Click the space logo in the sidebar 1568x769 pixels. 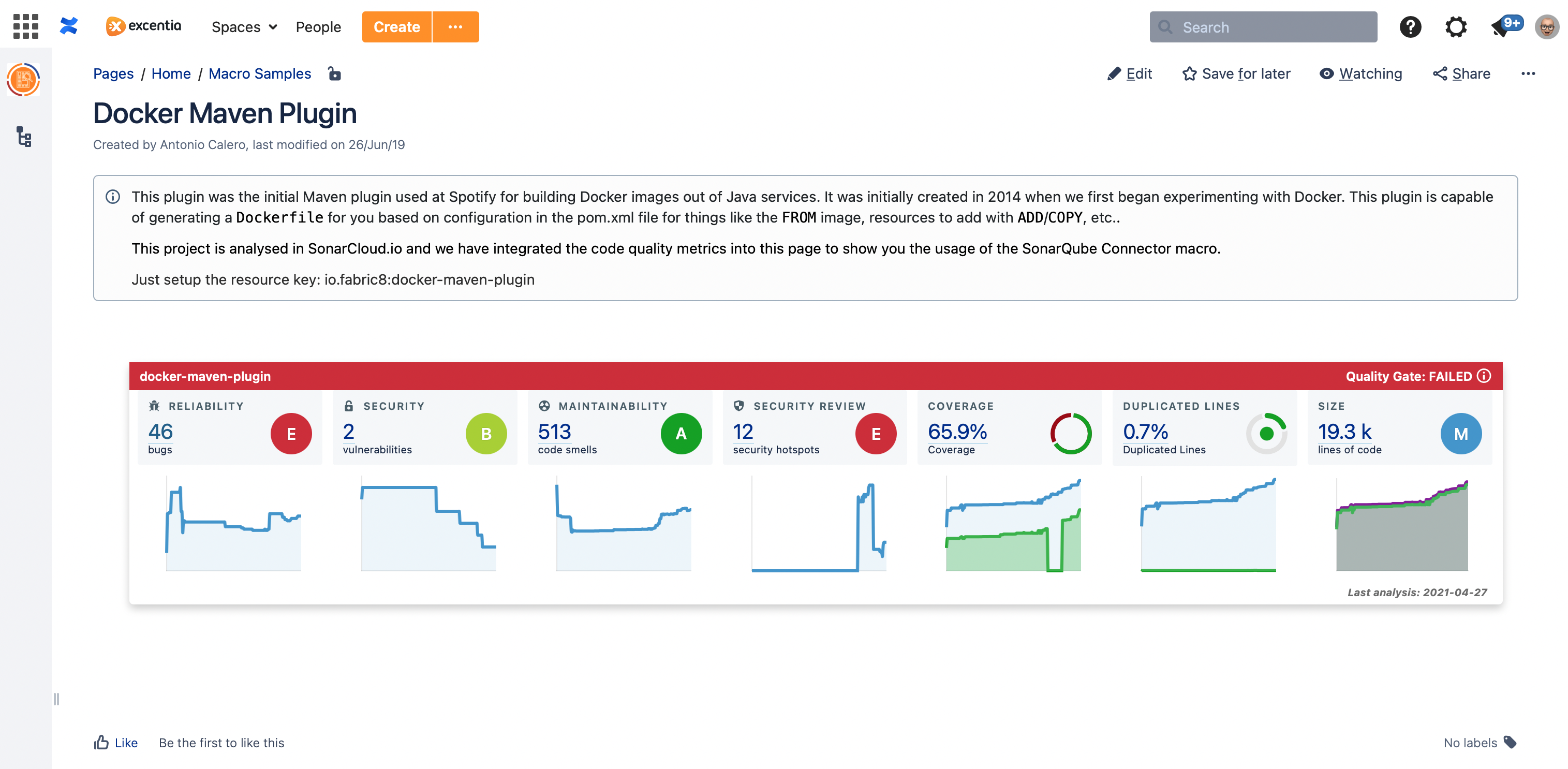[x=24, y=80]
